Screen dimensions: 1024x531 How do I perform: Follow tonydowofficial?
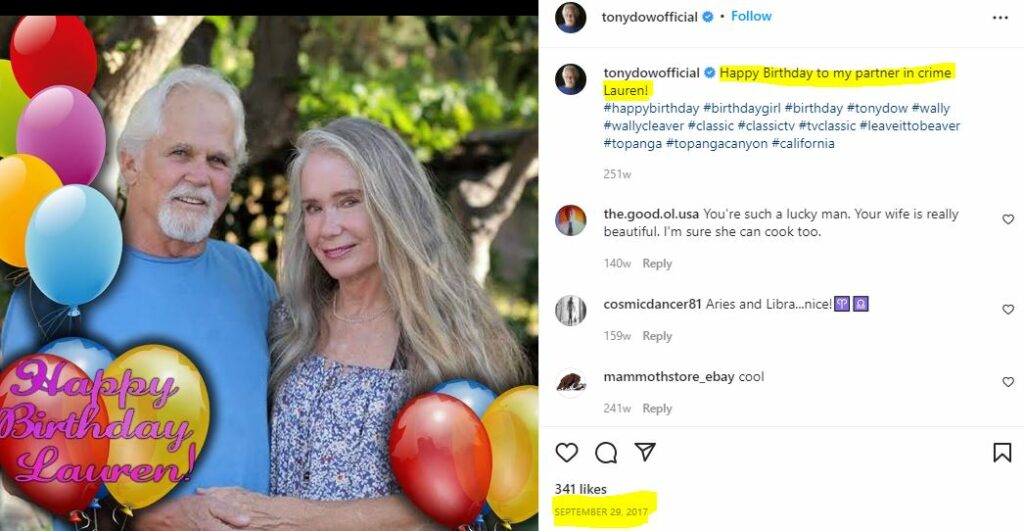tap(751, 16)
